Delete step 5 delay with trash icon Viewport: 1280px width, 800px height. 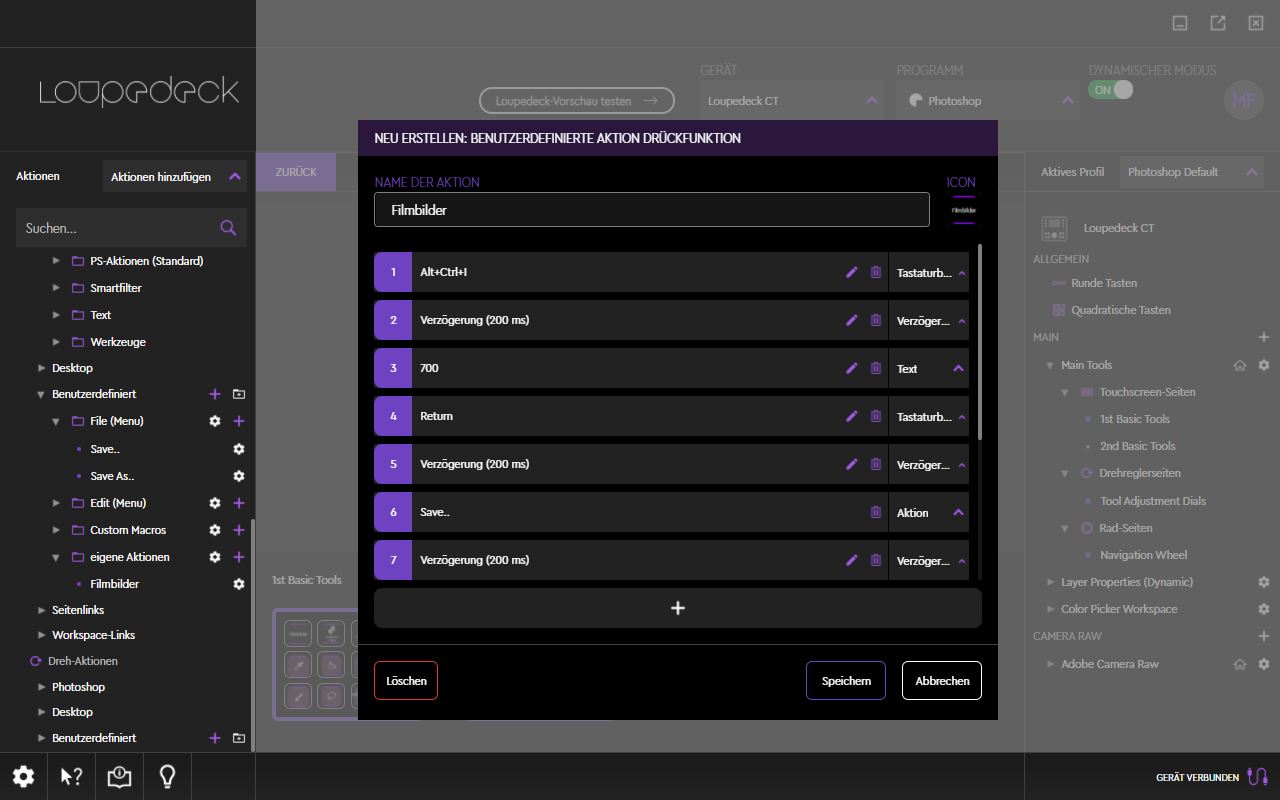coord(876,464)
